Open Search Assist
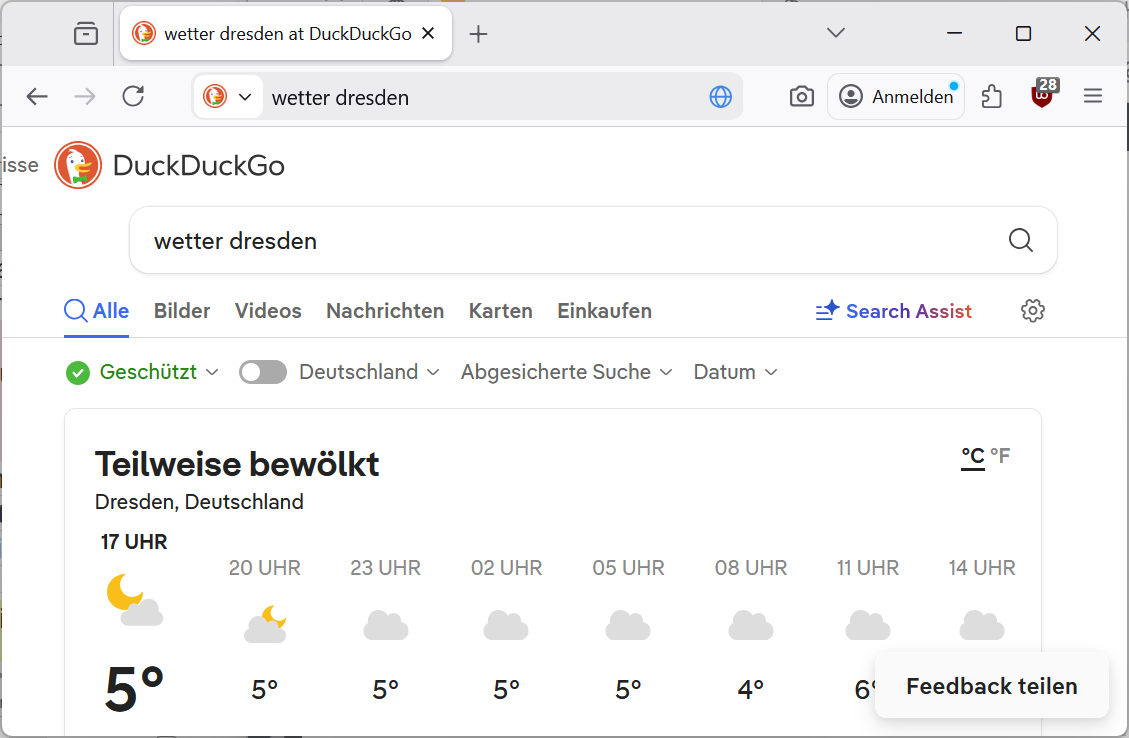Viewport: 1129px width, 738px height. (x=893, y=311)
